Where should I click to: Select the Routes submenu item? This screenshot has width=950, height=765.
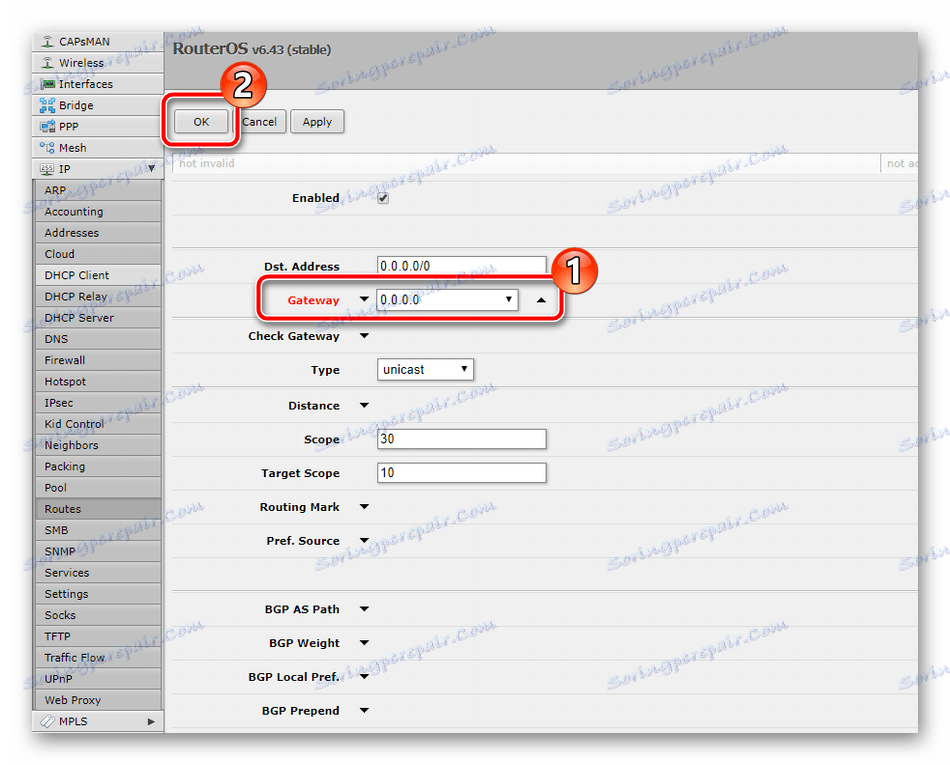tap(99, 509)
